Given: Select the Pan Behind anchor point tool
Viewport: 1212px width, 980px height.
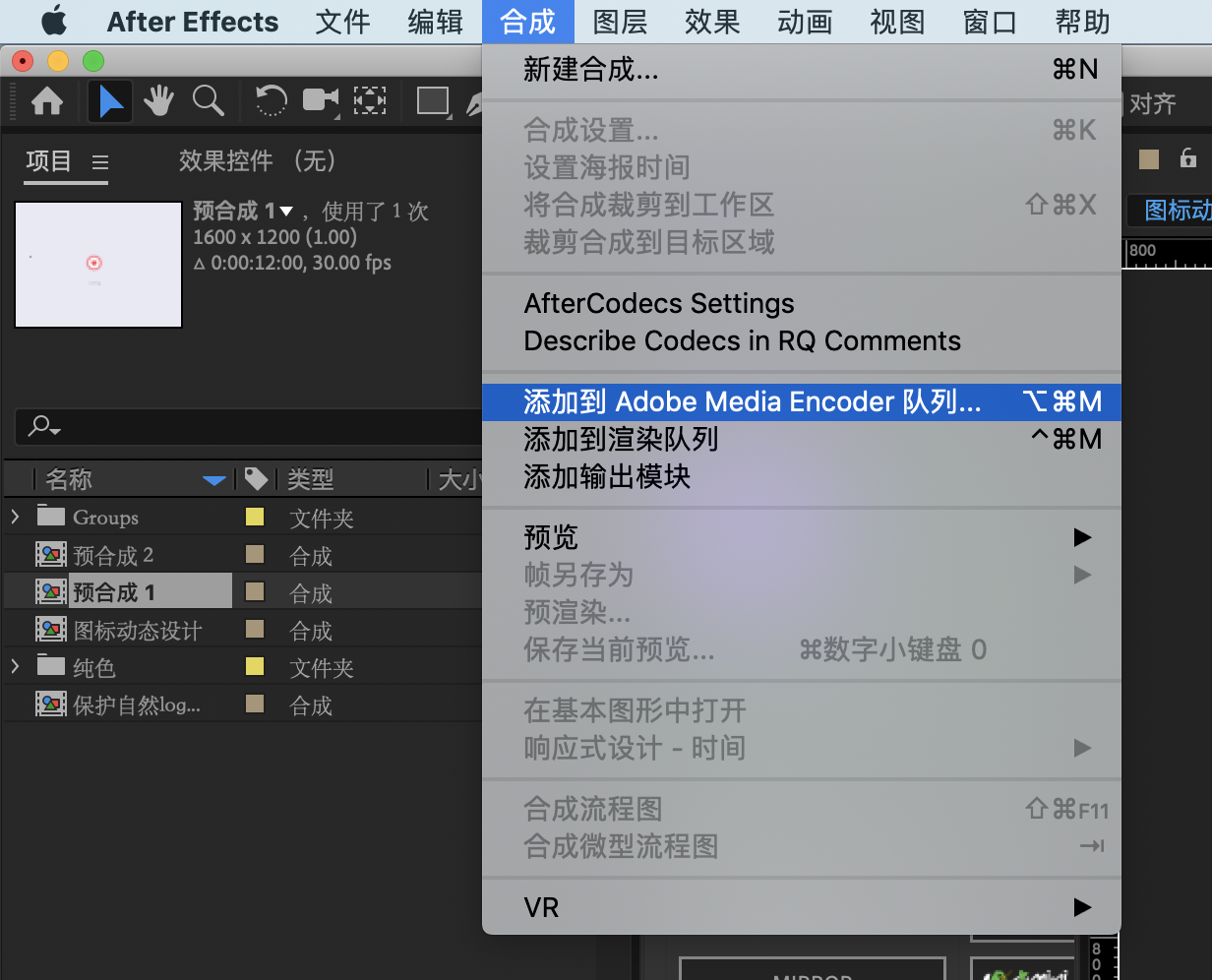Looking at the screenshot, I should (370, 101).
